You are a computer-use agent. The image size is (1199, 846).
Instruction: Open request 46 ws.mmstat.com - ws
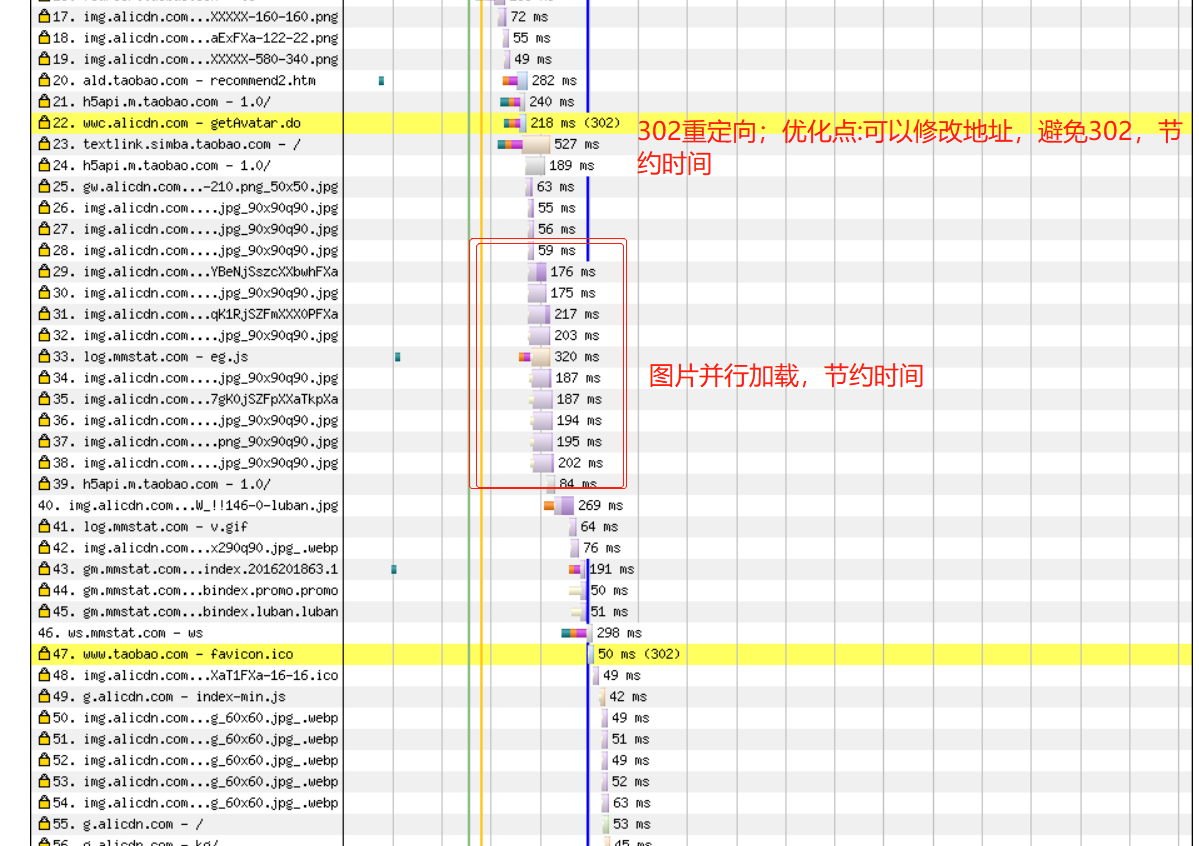pos(120,633)
